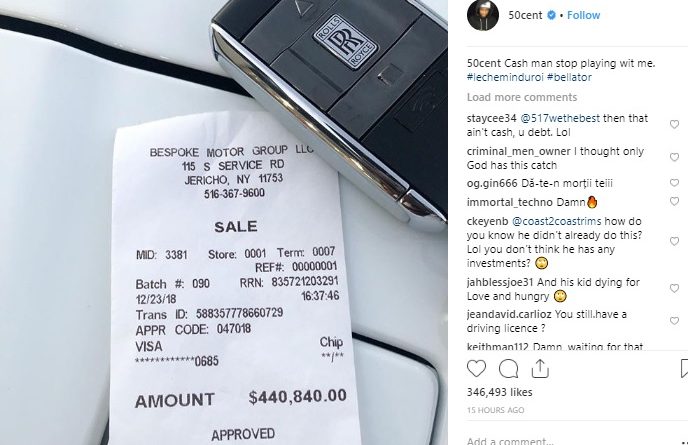Like ckeyenb's comment
This screenshot has width=688, height=445.
click(x=674, y=241)
